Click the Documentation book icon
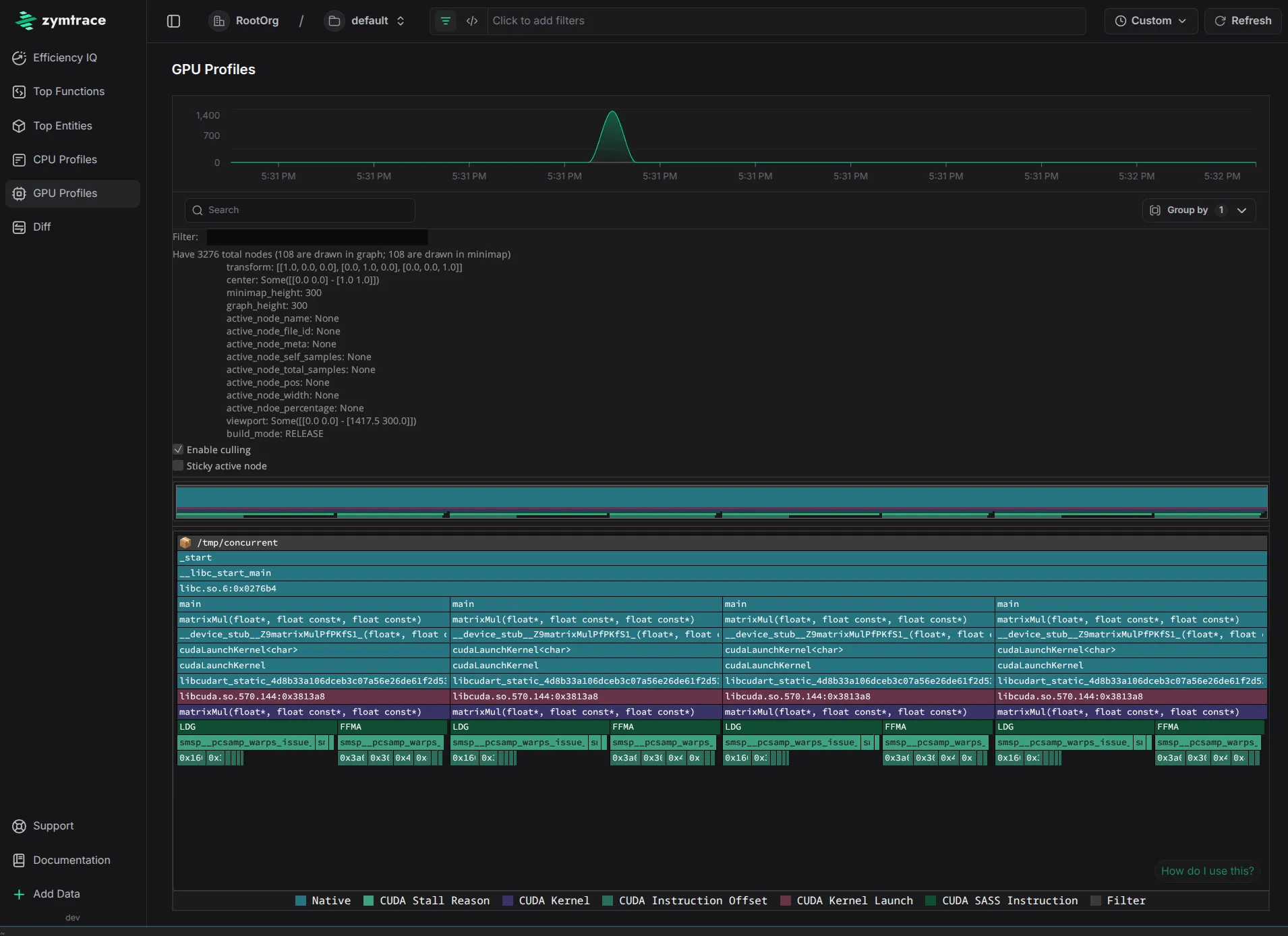The height and width of the screenshot is (936, 1288). tap(19, 860)
